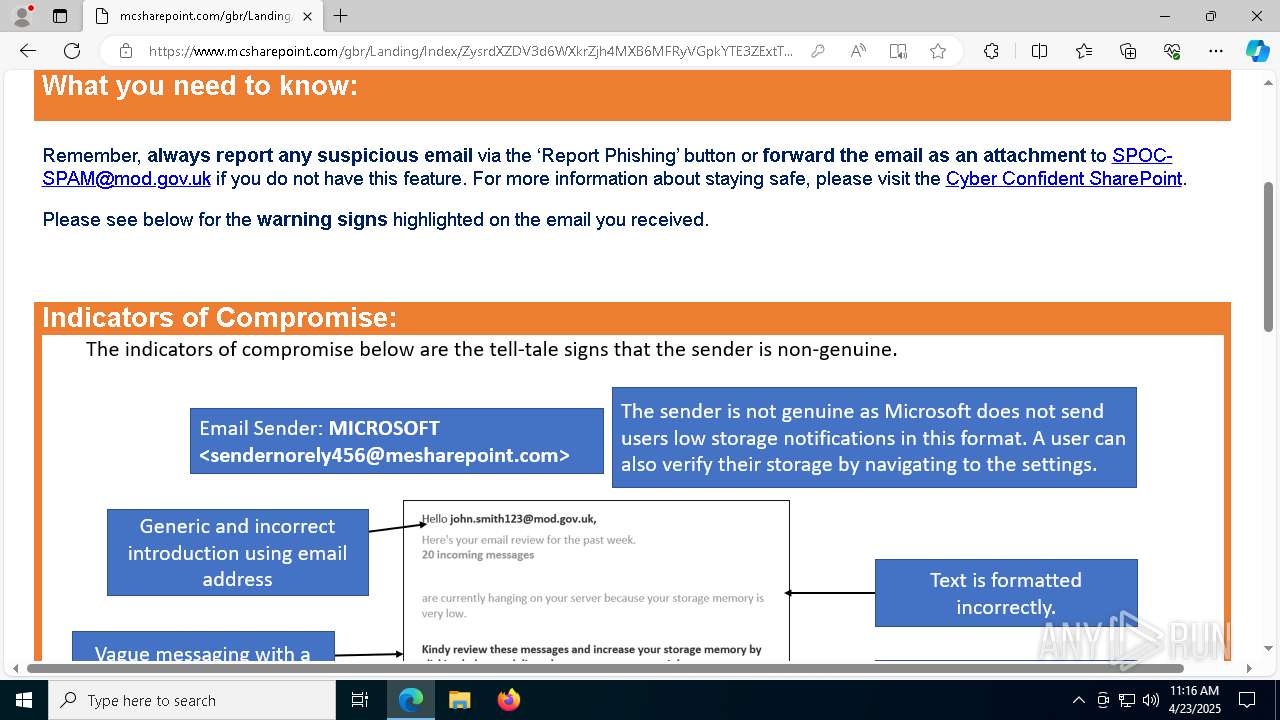1280x720 pixels.
Task: Open the taskbar clock showing 11:16 AM
Action: tap(1194, 700)
